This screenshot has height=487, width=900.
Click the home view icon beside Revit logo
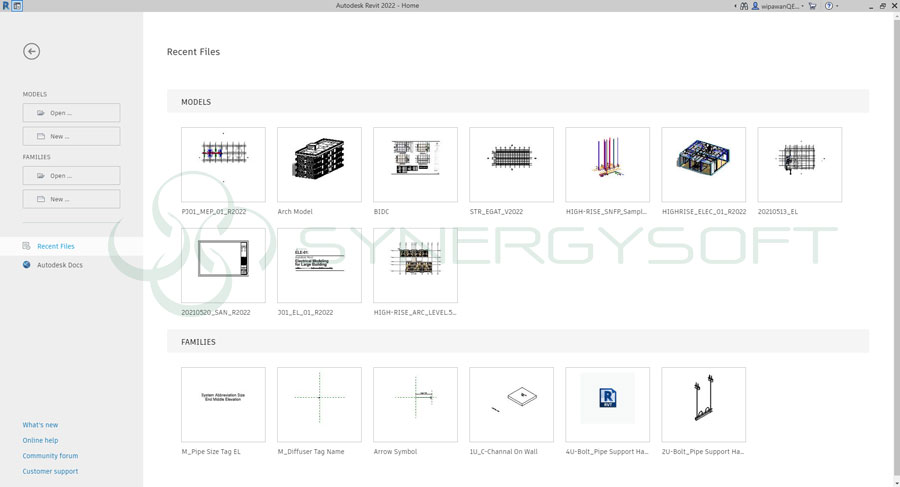click(17, 6)
